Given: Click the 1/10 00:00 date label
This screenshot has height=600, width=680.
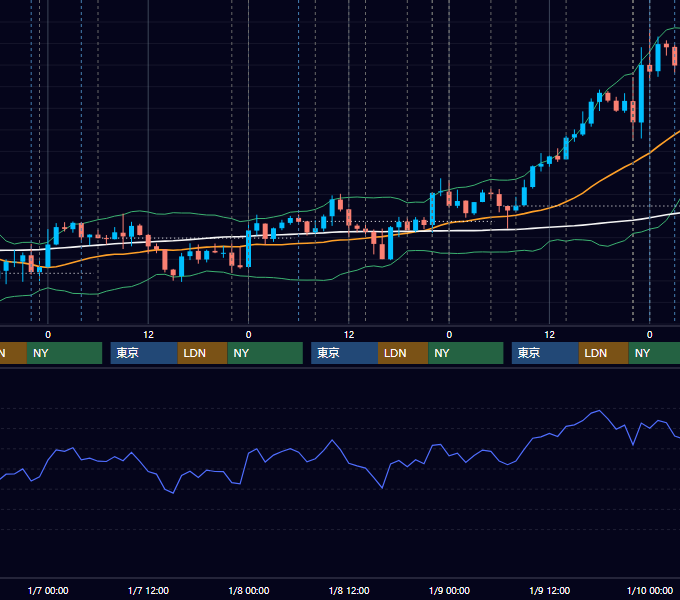Looking at the screenshot, I should click(x=650, y=590).
